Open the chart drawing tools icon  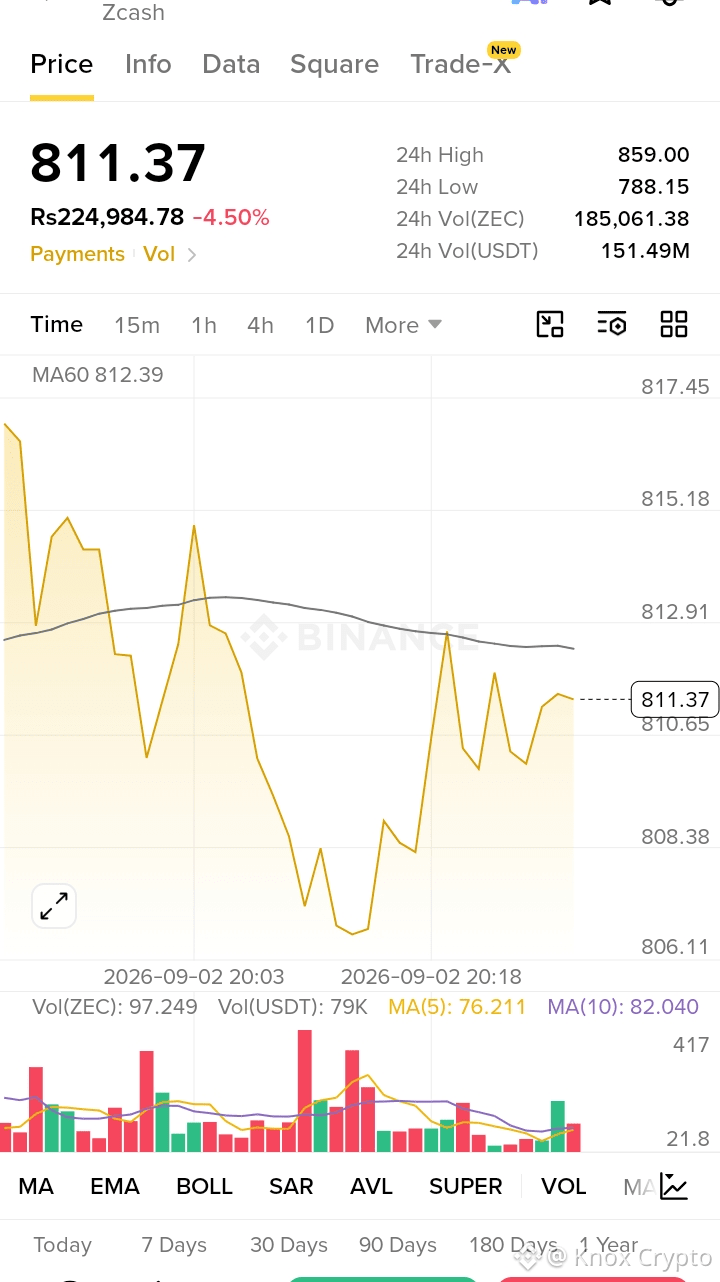tap(550, 324)
